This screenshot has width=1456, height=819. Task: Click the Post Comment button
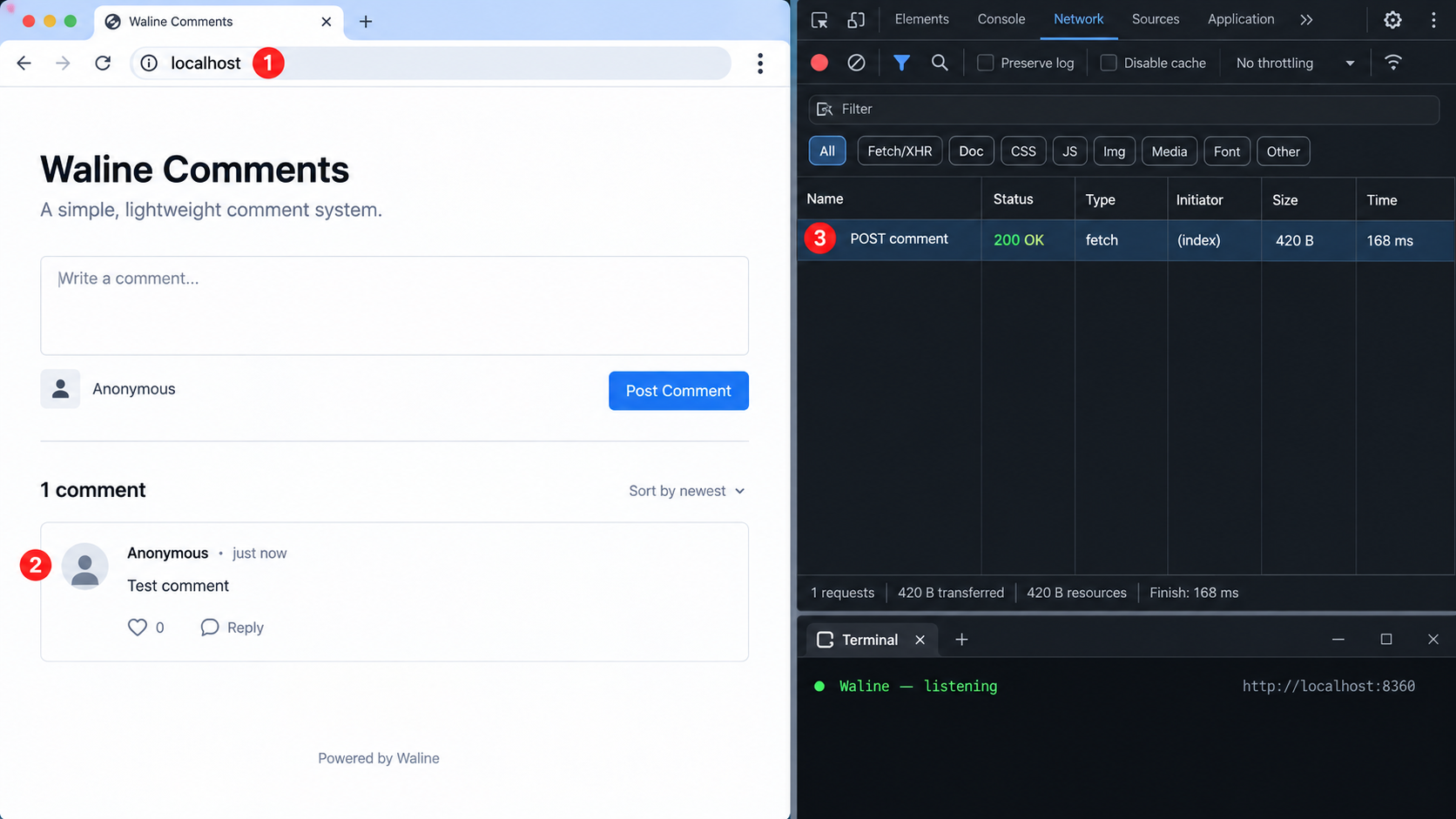pos(678,391)
